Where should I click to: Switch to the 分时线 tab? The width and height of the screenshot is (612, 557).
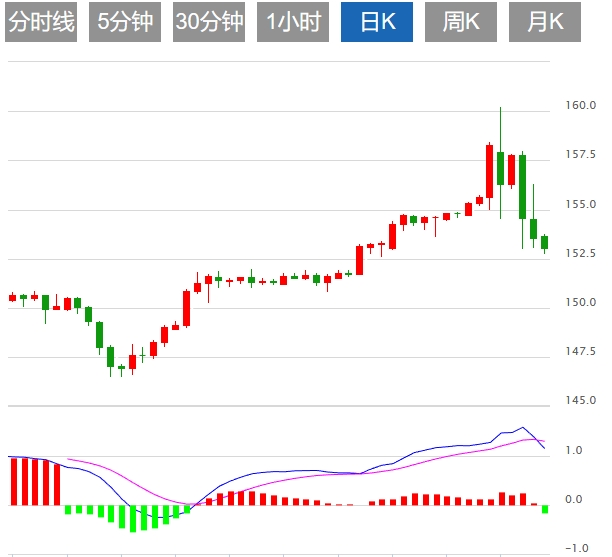(42, 22)
